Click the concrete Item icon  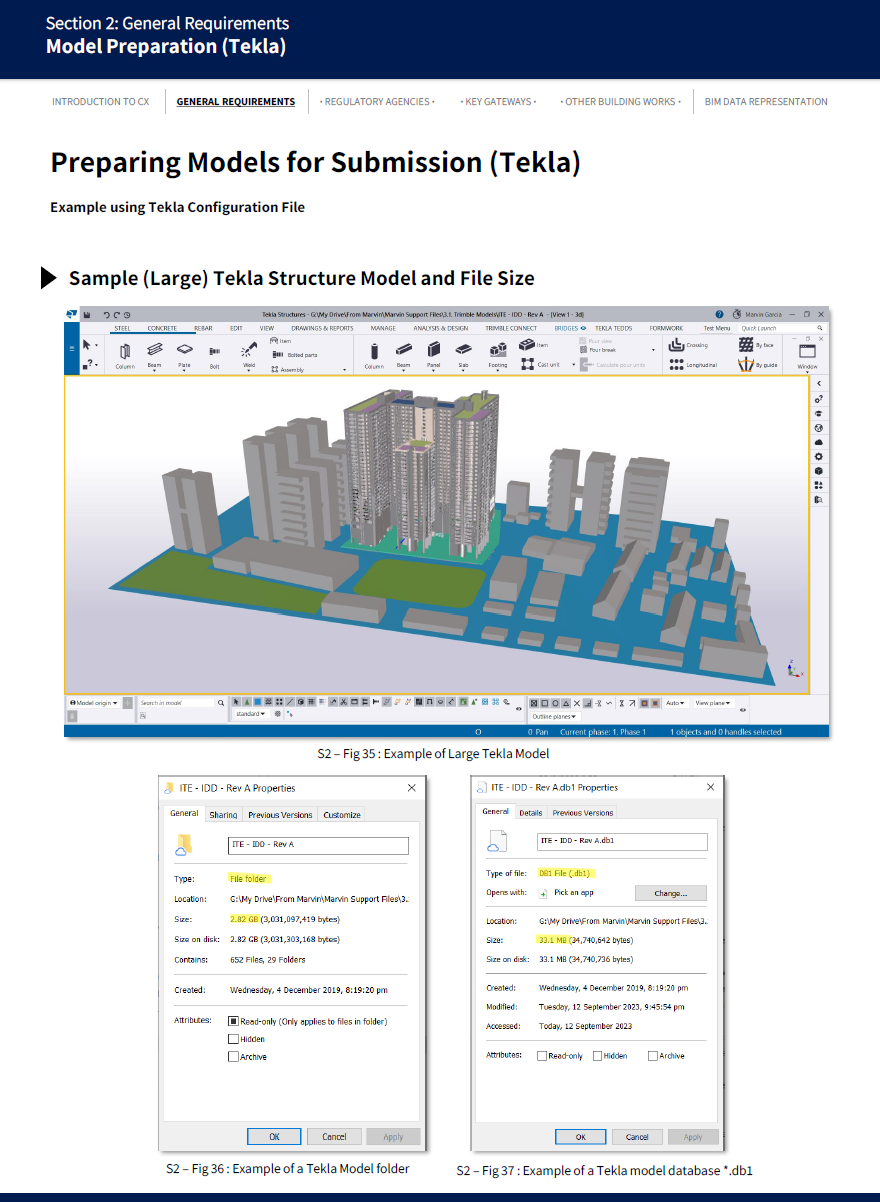[526, 345]
